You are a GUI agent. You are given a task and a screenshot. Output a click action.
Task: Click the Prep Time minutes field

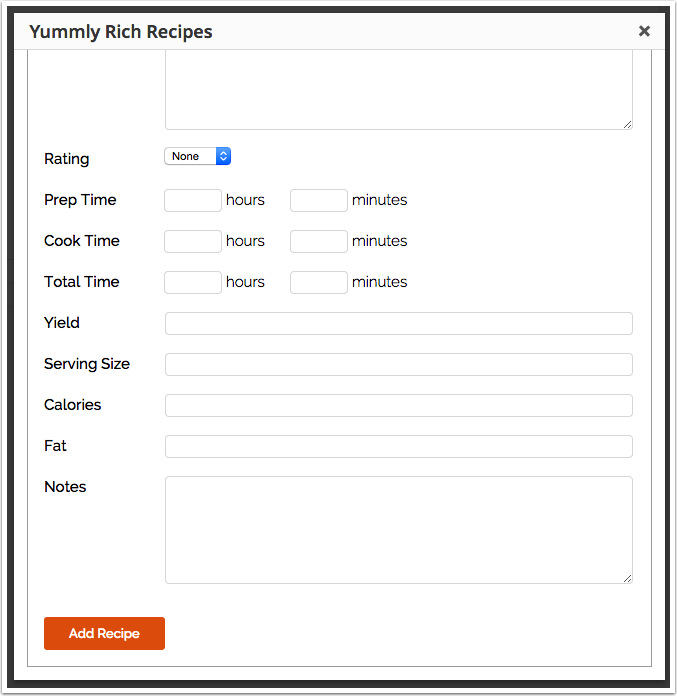click(x=319, y=200)
